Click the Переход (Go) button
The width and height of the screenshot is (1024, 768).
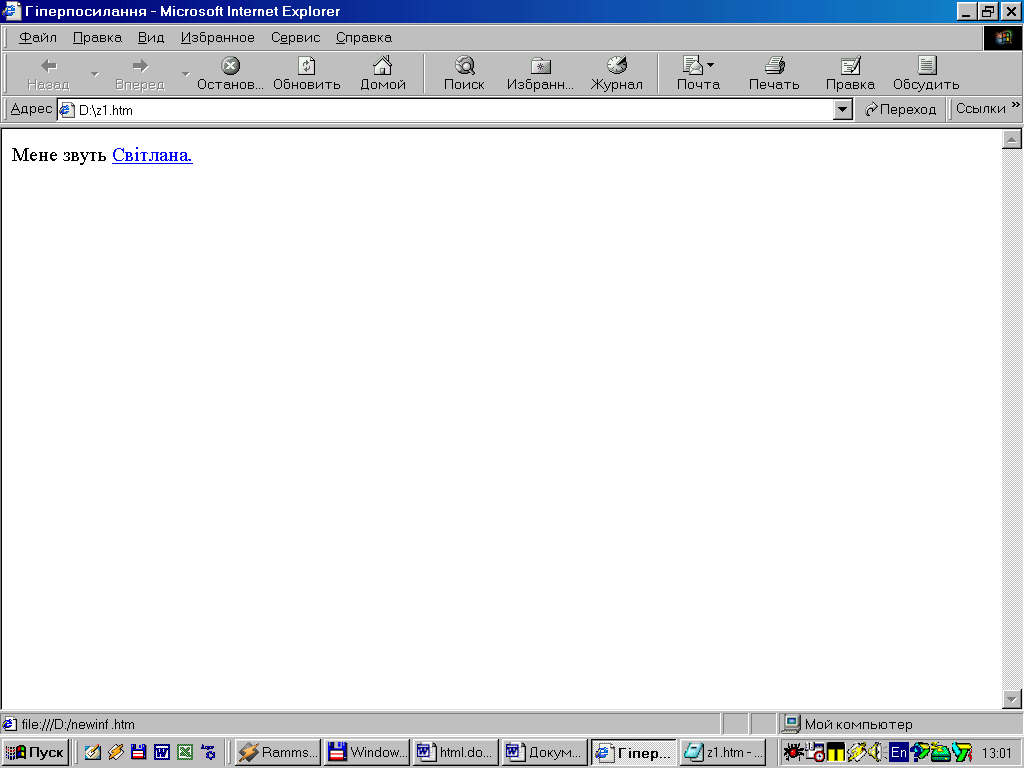point(901,110)
